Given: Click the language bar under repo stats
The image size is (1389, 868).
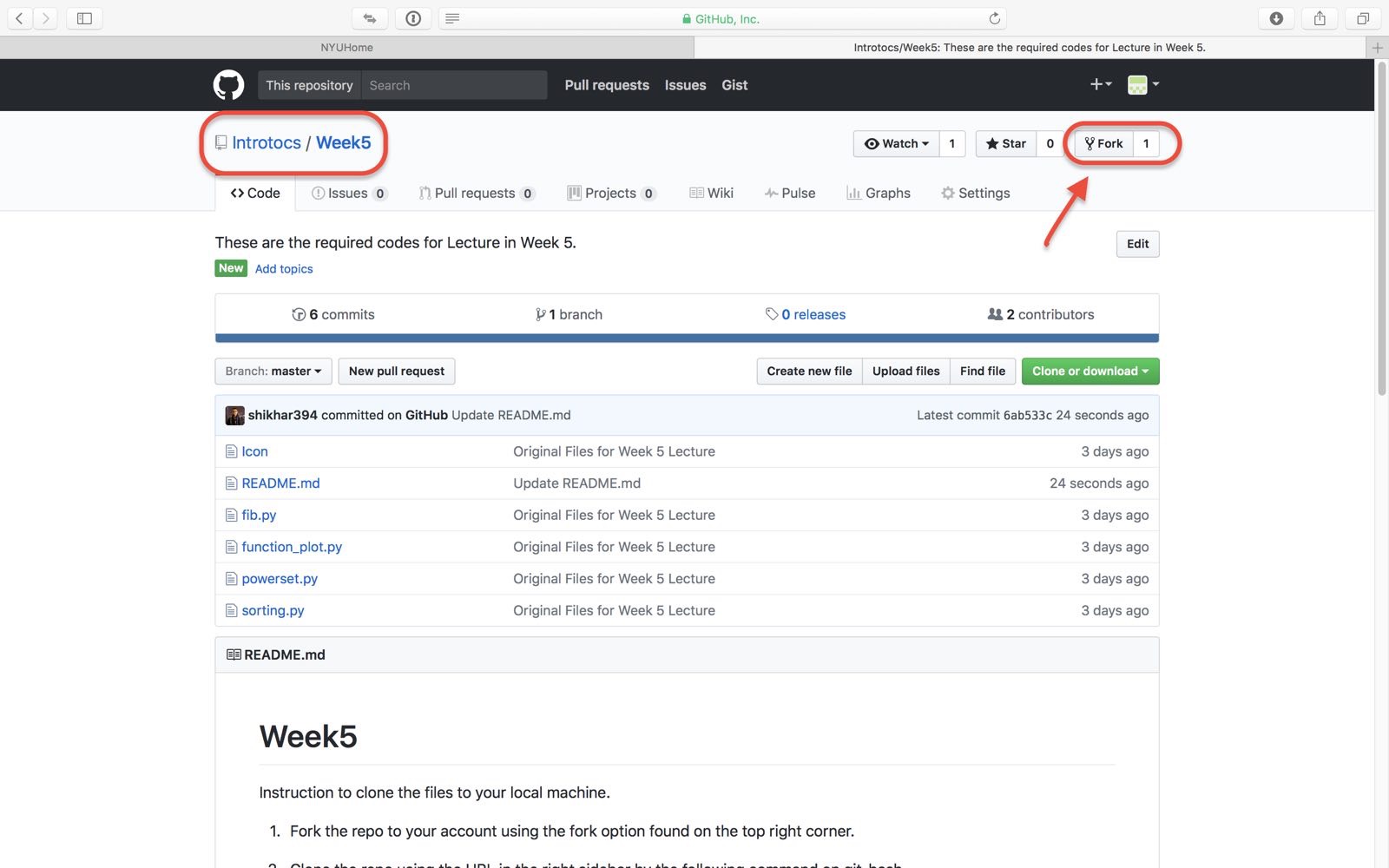Looking at the screenshot, I should pyautogui.click(x=687, y=339).
